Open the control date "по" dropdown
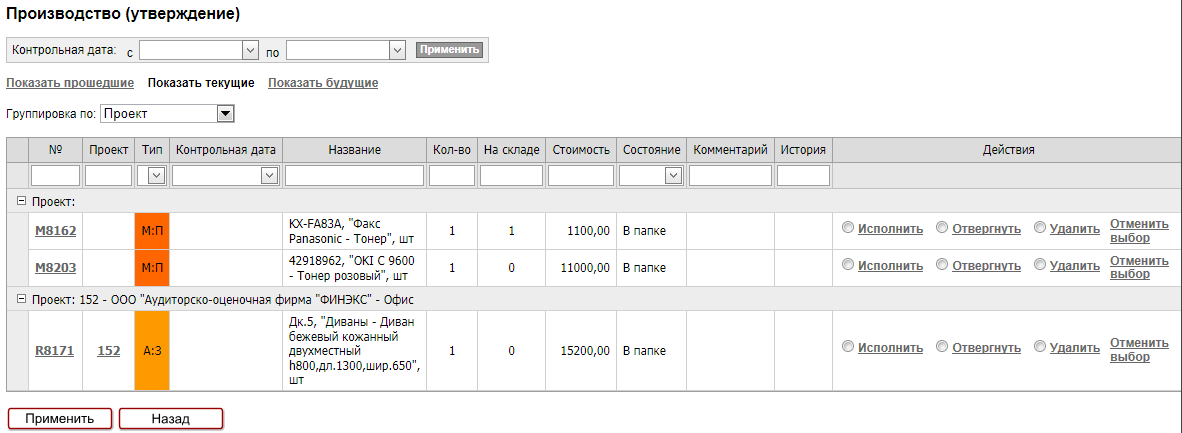The width and height of the screenshot is (1182, 433). tap(396, 49)
